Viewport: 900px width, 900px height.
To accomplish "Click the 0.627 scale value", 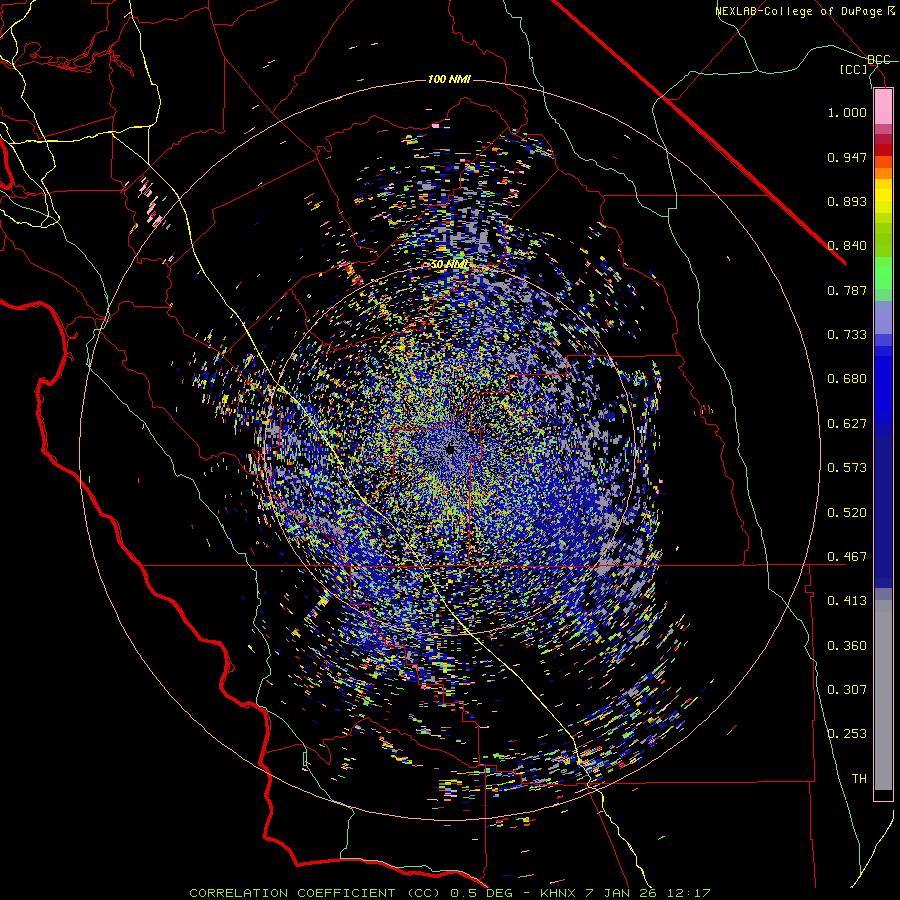I will (x=847, y=424).
